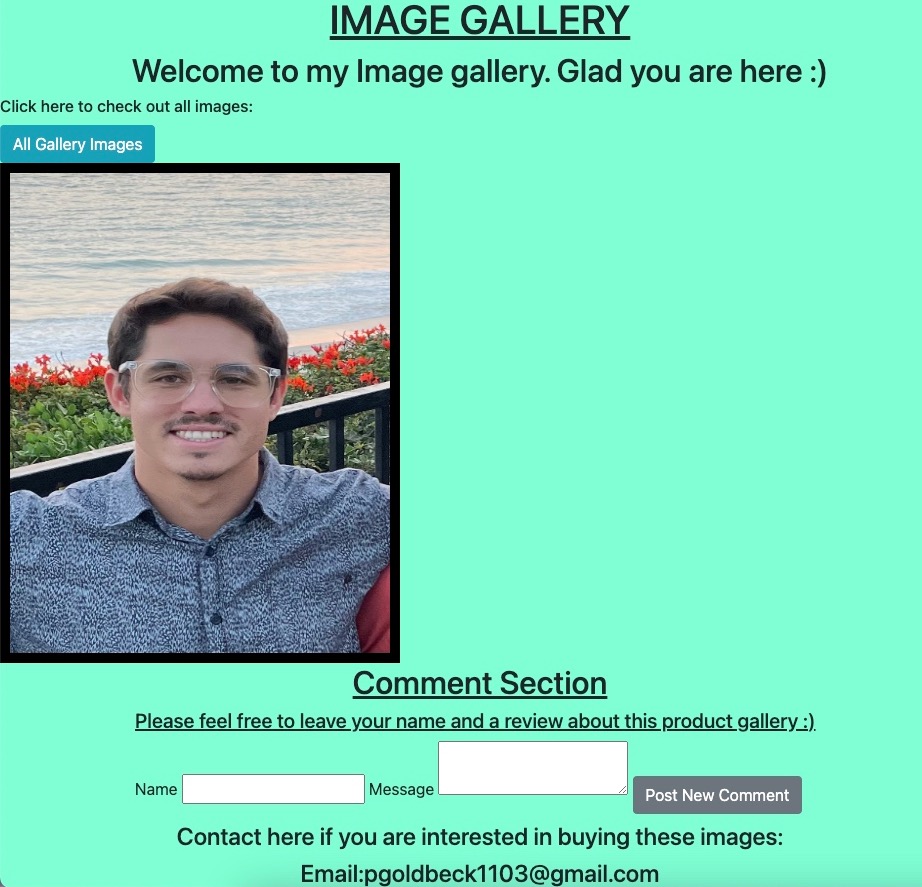Click the Message field label
Image resolution: width=922 pixels, height=887 pixels.
pyautogui.click(x=401, y=789)
